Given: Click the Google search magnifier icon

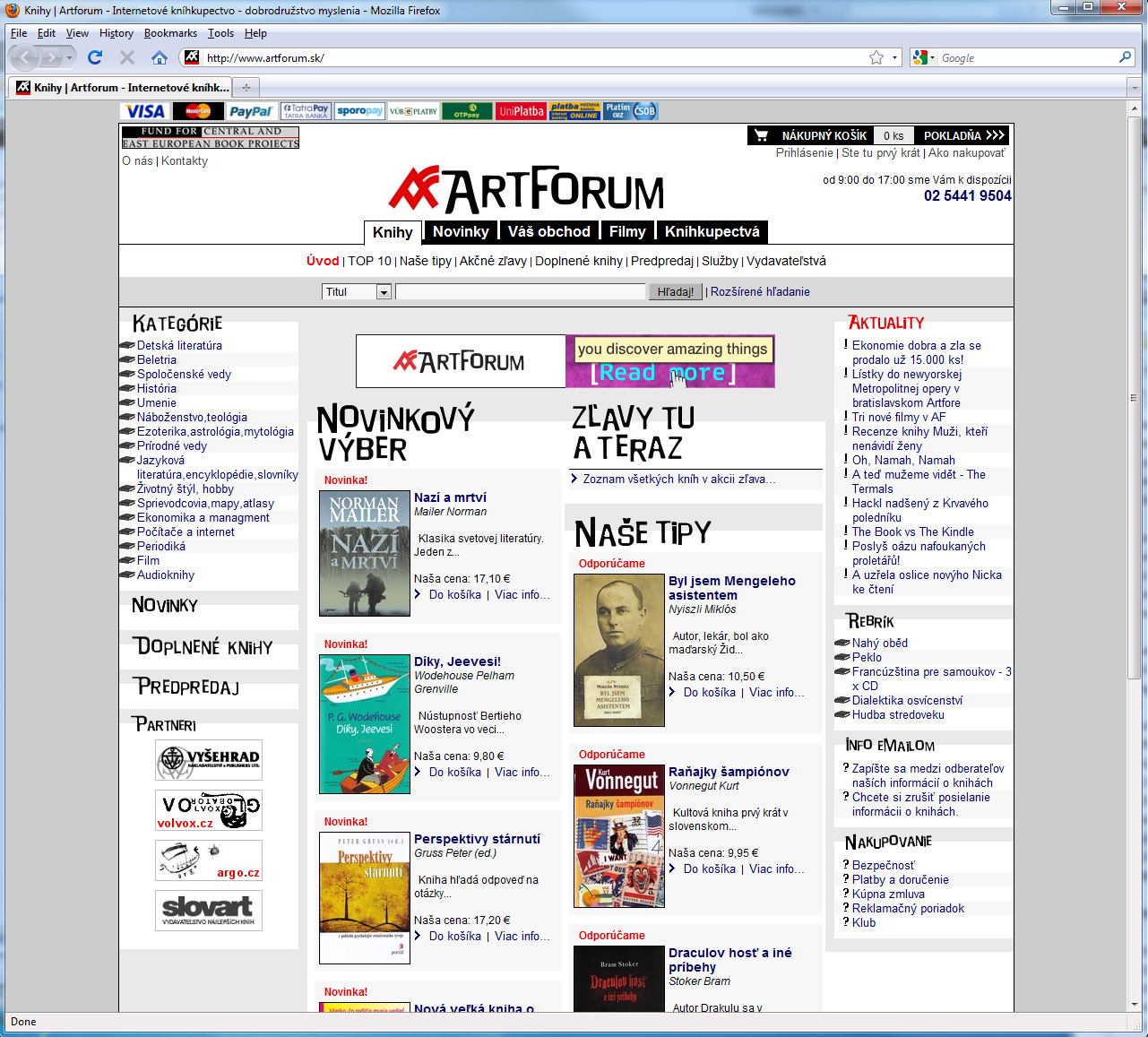Looking at the screenshot, I should pyautogui.click(x=1126, y=57).
